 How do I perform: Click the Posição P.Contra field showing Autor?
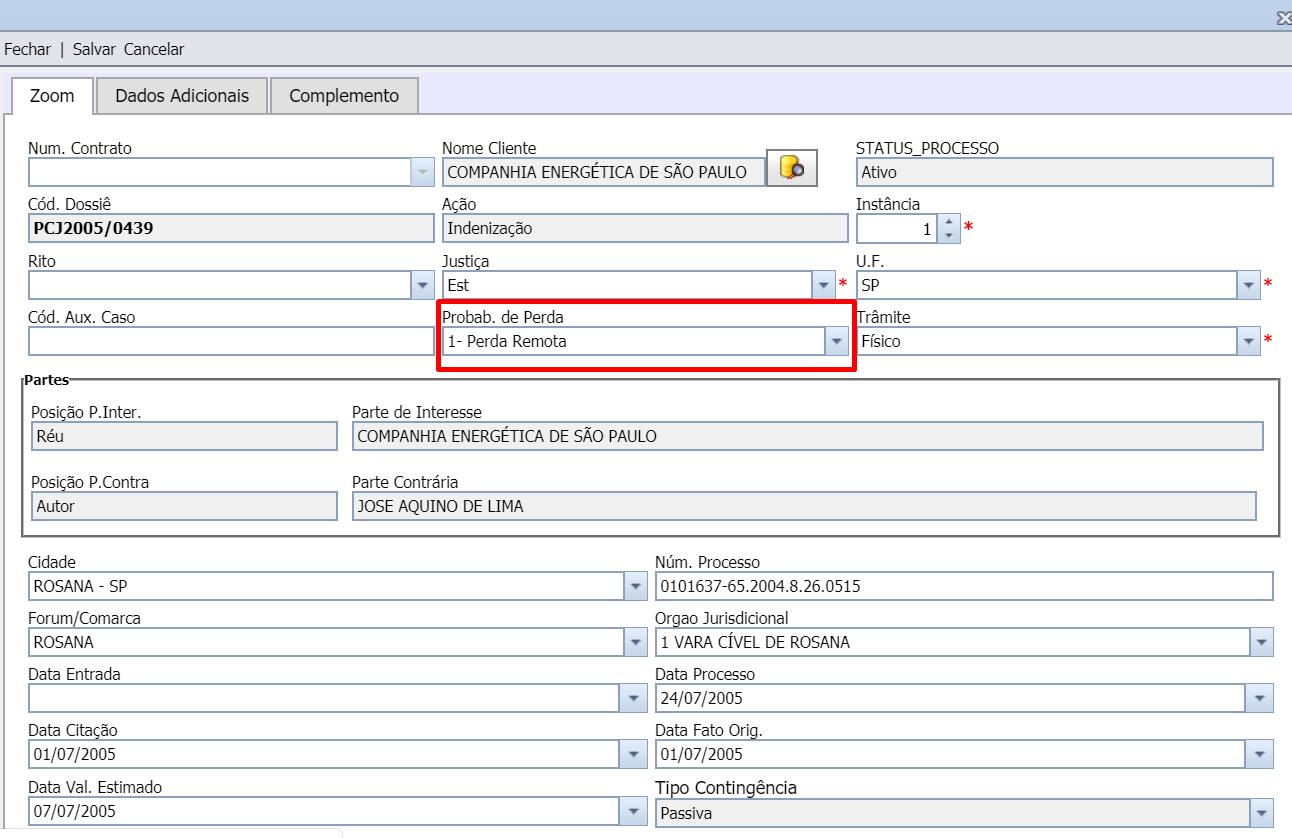[184, 506]
